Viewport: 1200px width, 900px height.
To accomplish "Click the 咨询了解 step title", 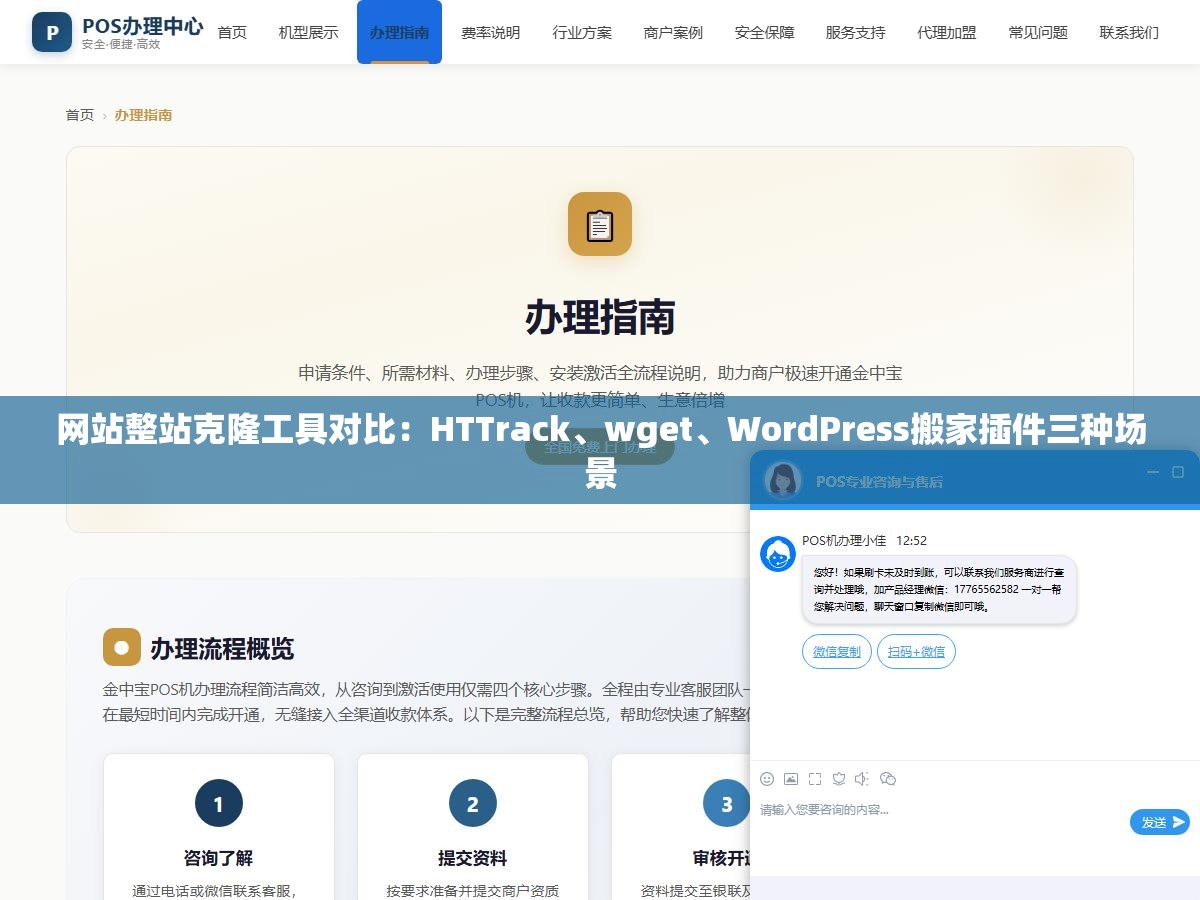I will point(219,858).
